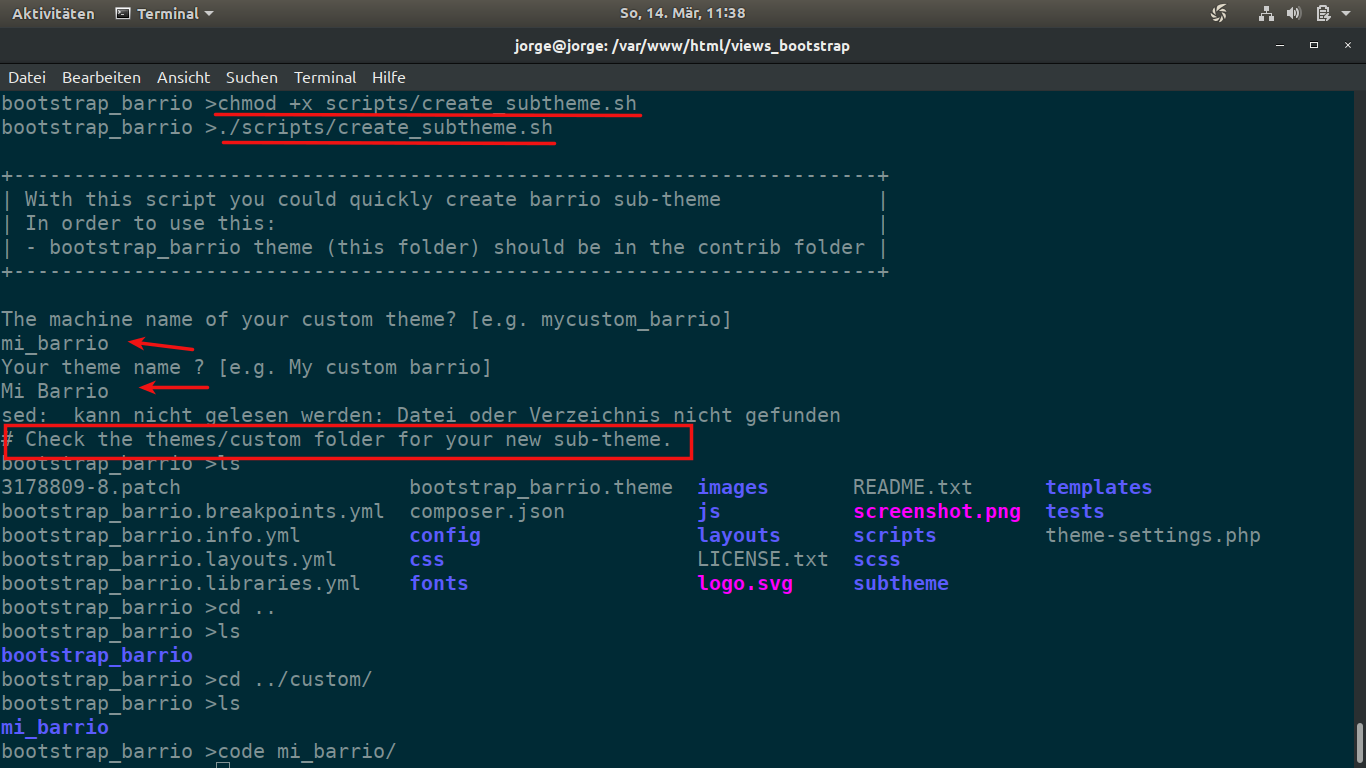Click the tests directory name
Image resolution: width=1366 pixels, height=768 pixels.
1075,511
